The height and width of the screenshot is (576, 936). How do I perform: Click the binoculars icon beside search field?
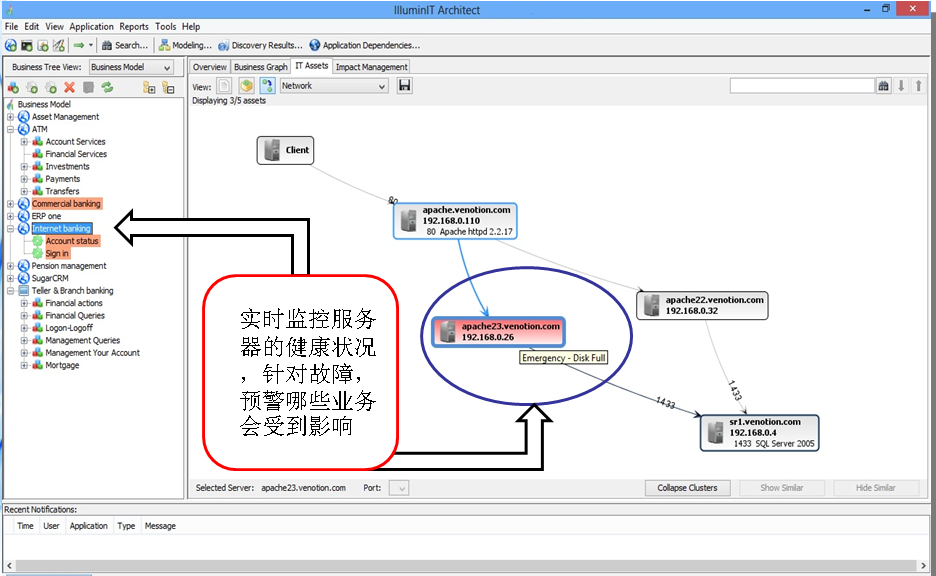pyautogui.click(x=884, y=86)
